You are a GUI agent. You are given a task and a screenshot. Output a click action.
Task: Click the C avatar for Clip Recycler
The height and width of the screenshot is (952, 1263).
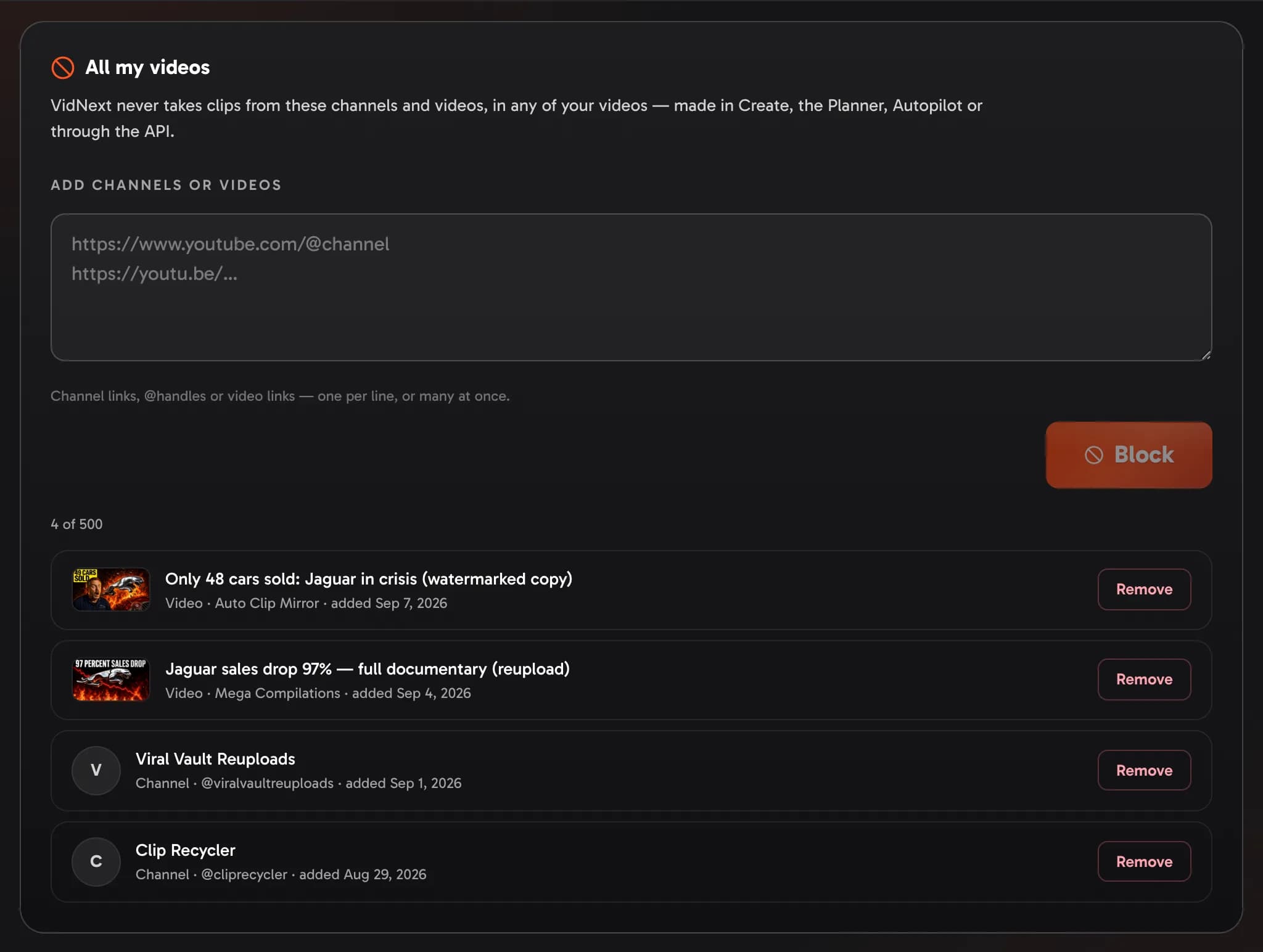pos(96,861)
